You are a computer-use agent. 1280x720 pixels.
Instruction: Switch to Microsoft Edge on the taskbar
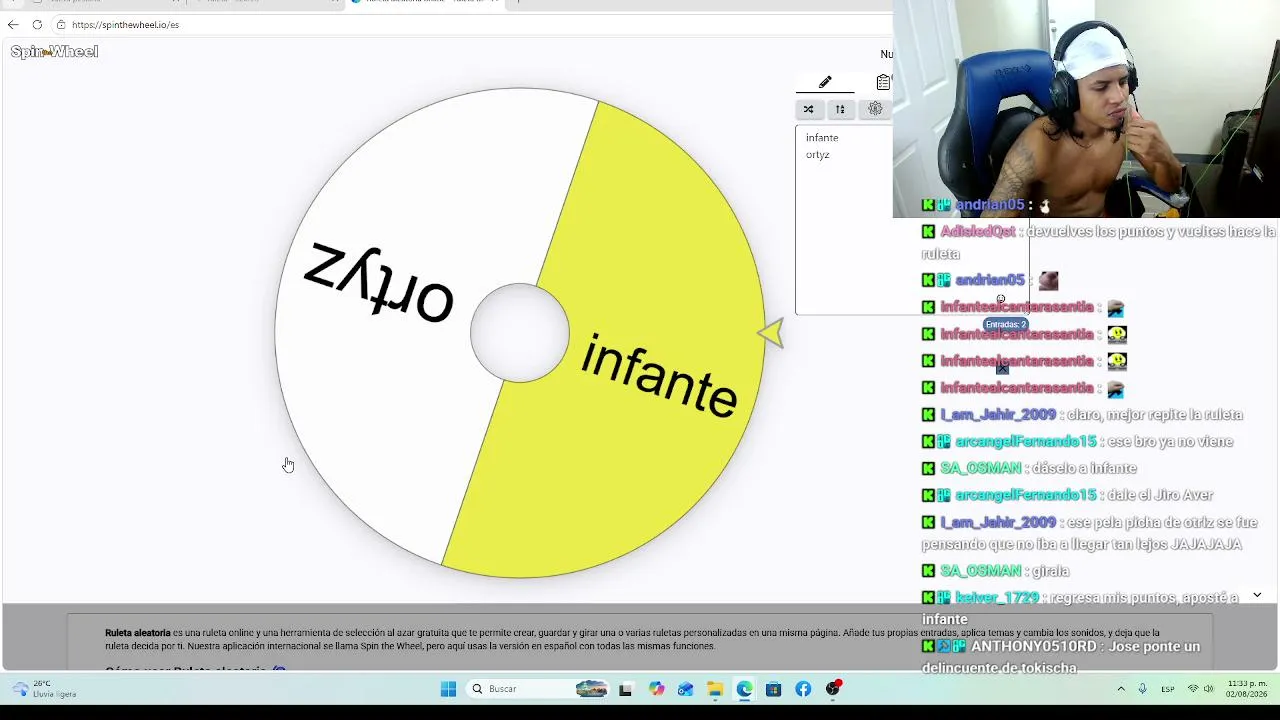745,689
